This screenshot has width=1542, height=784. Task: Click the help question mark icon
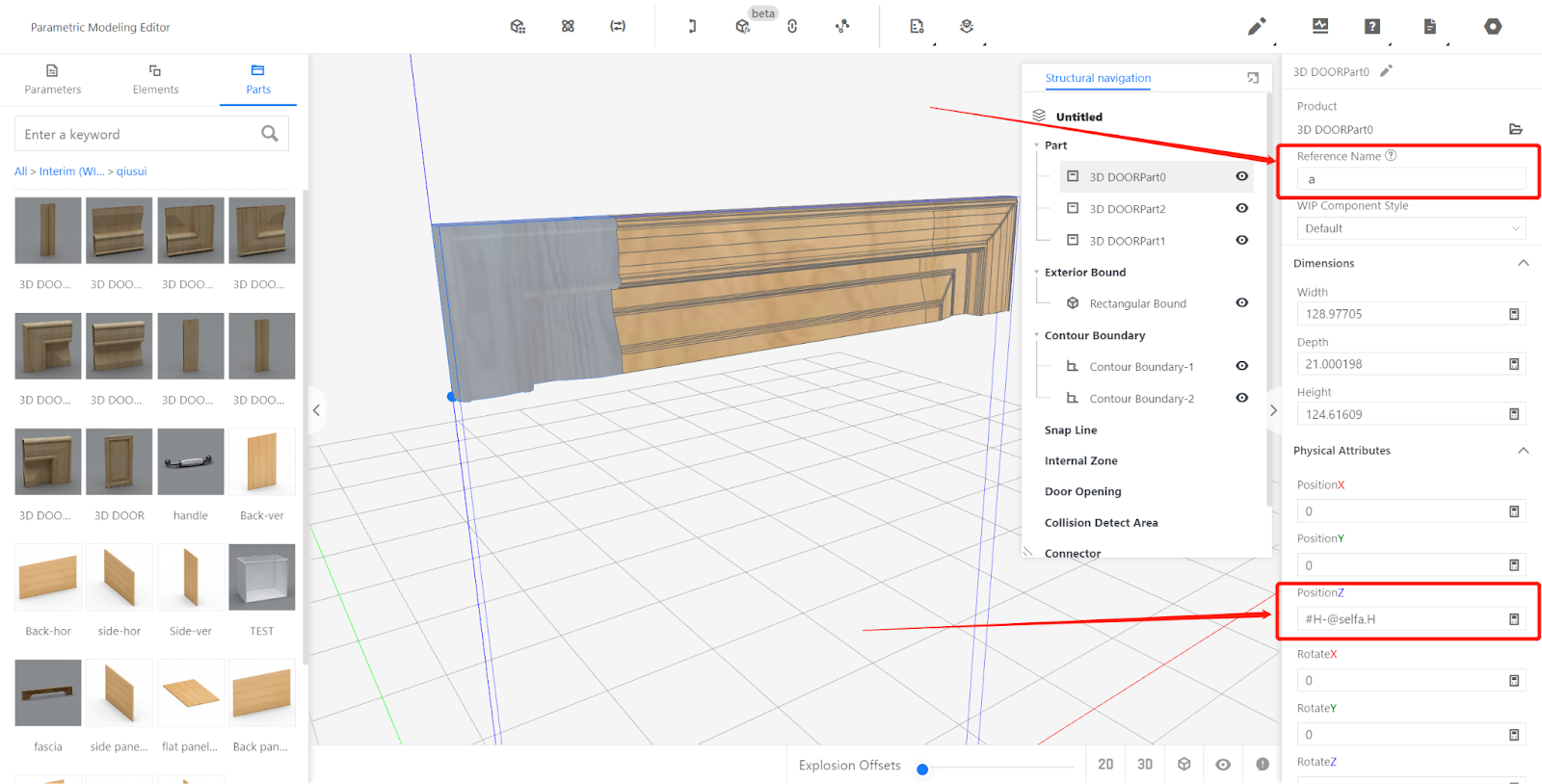(1372, 27)
